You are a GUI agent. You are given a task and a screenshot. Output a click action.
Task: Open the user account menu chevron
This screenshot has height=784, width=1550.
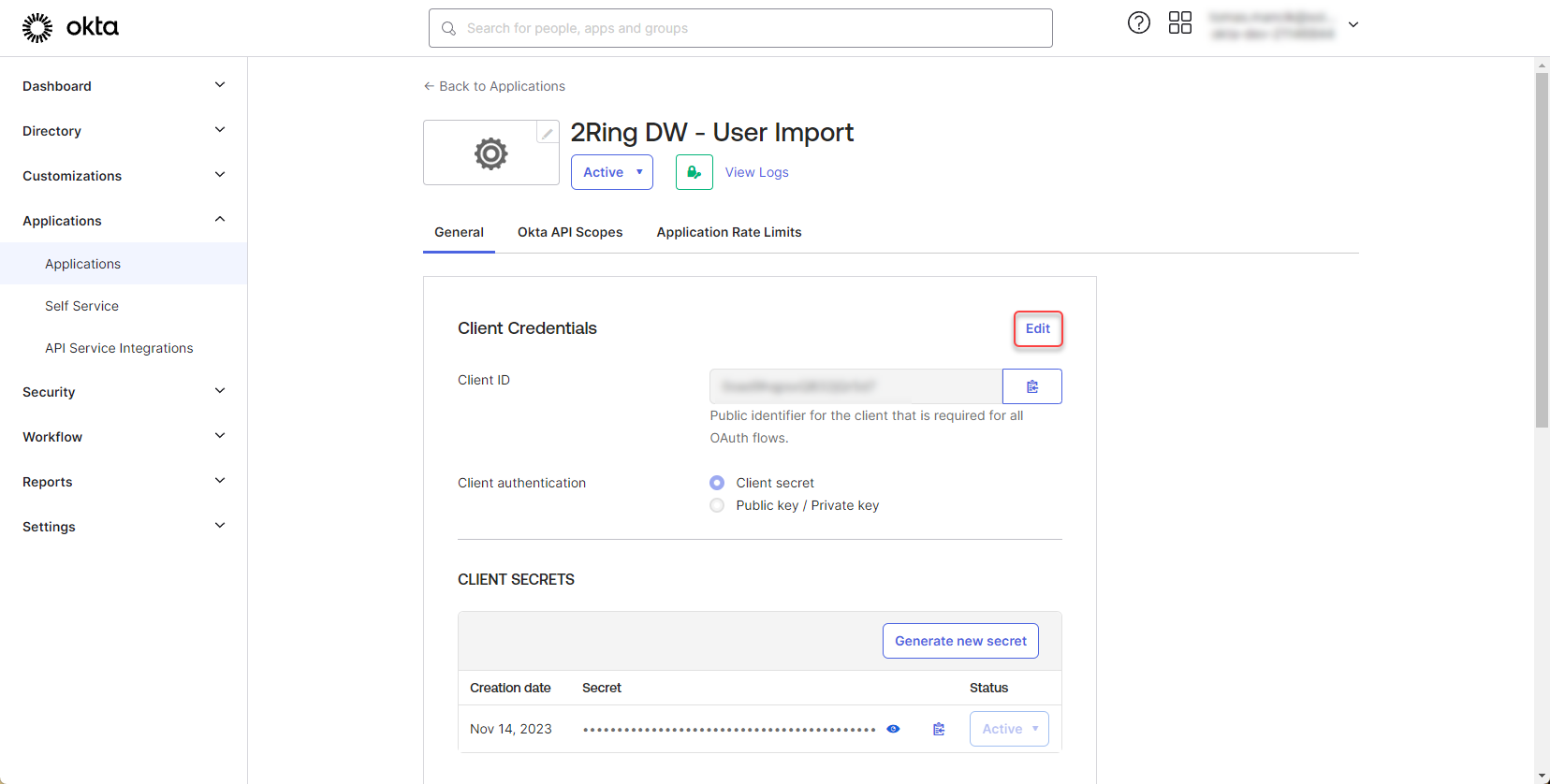(1353, 25)
